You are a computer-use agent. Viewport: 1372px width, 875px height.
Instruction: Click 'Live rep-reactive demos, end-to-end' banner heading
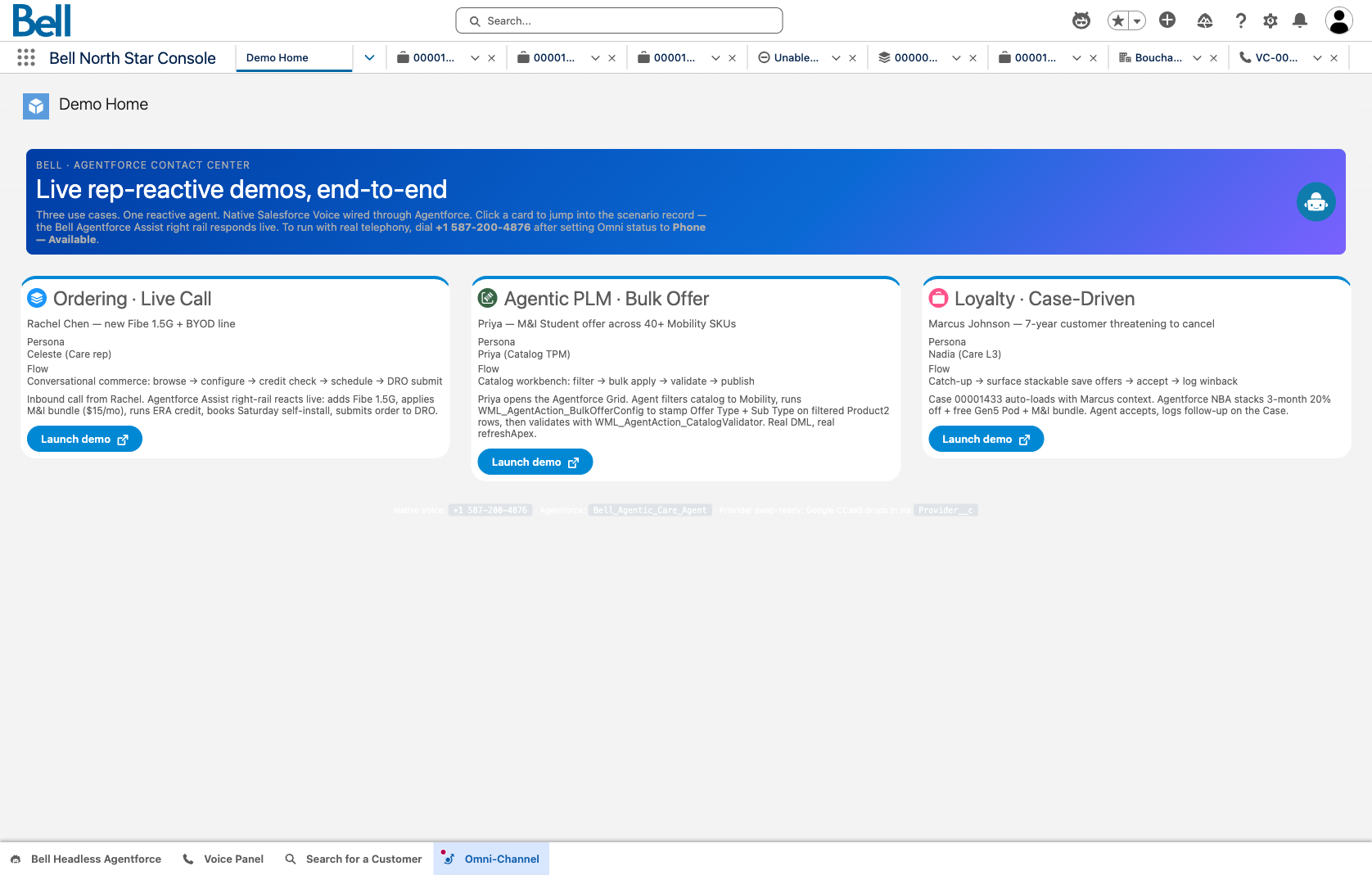241,189
